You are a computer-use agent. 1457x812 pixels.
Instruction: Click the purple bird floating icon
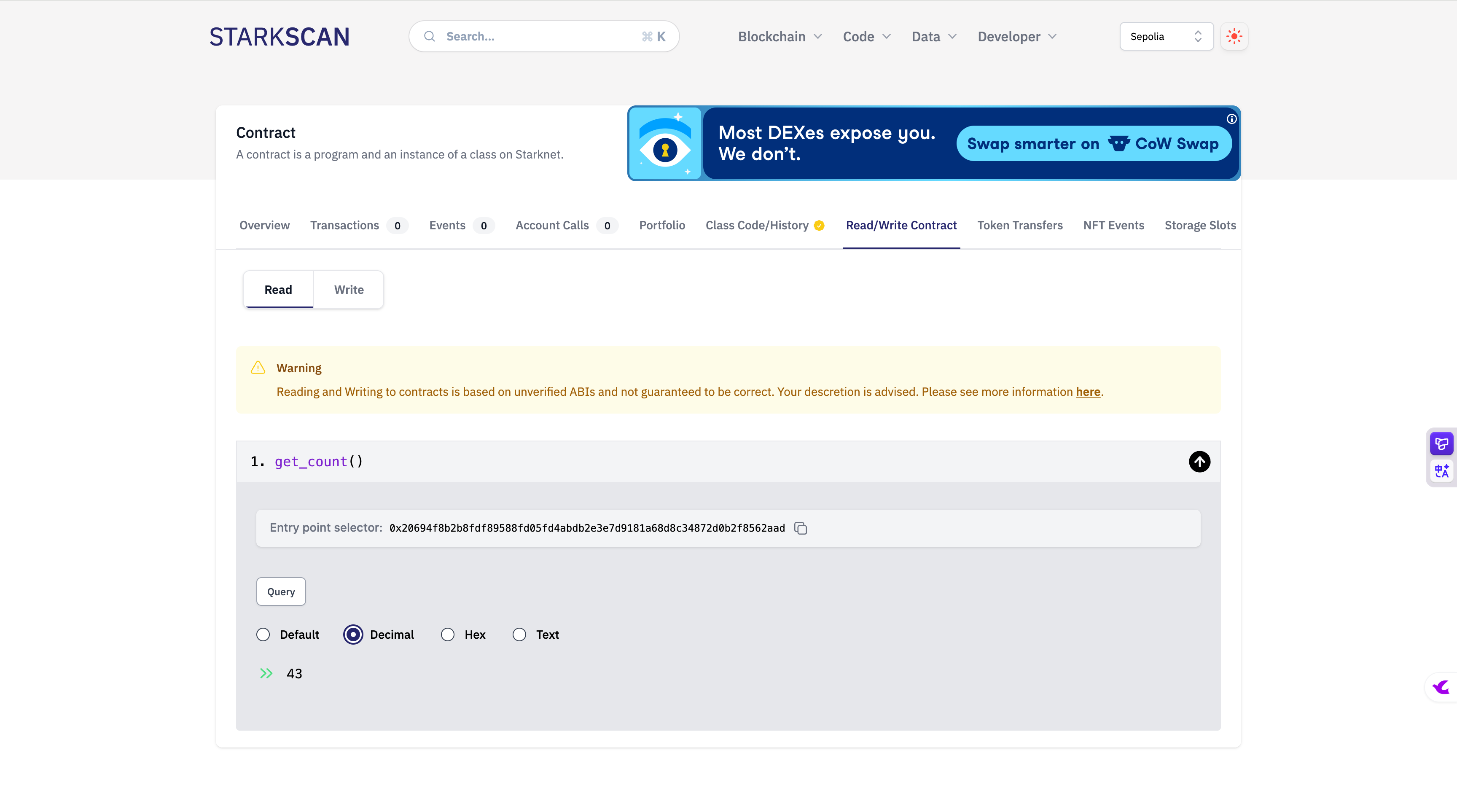click(x=1441, y=688)
